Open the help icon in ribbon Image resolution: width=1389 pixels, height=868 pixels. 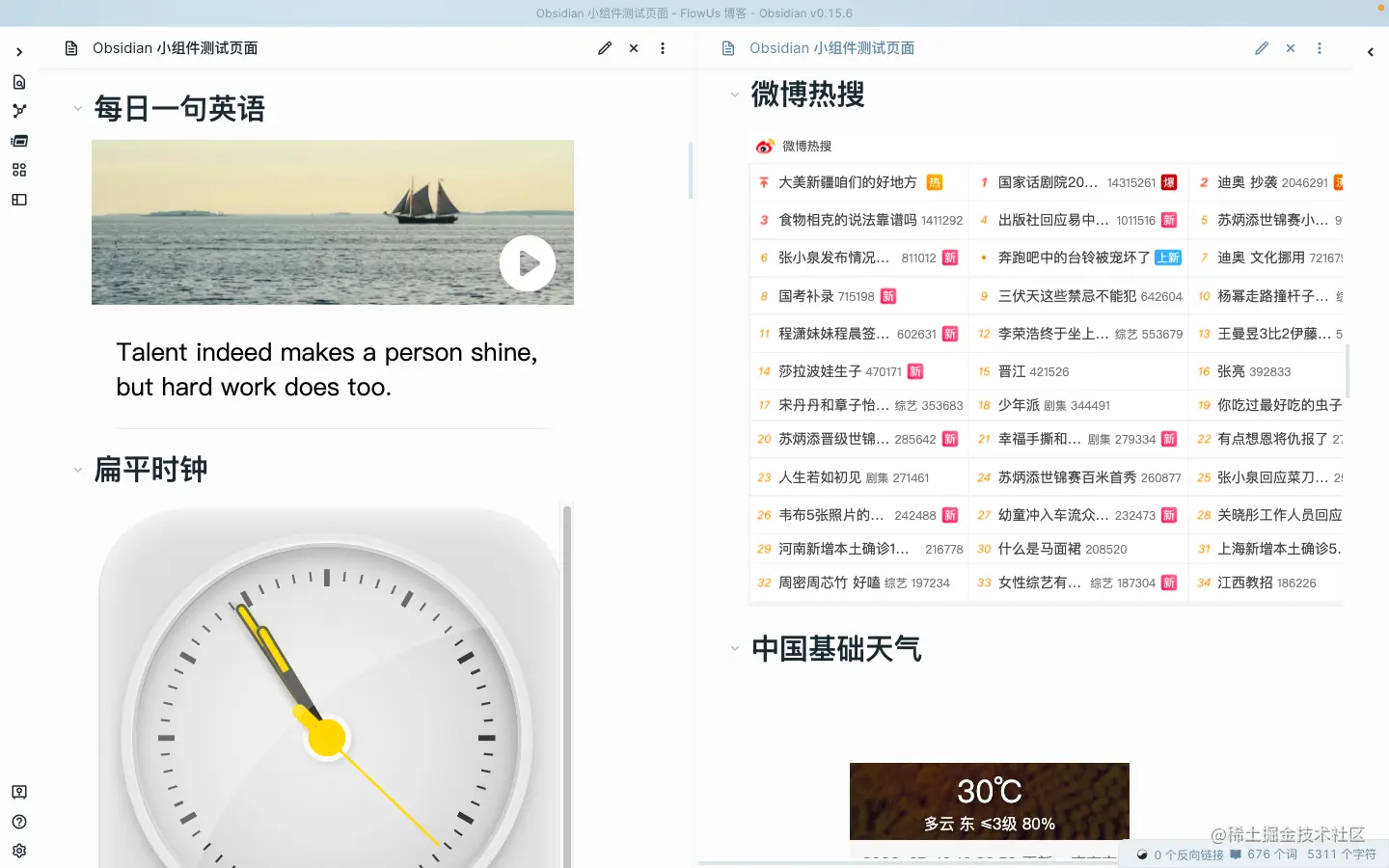point(19,822)
